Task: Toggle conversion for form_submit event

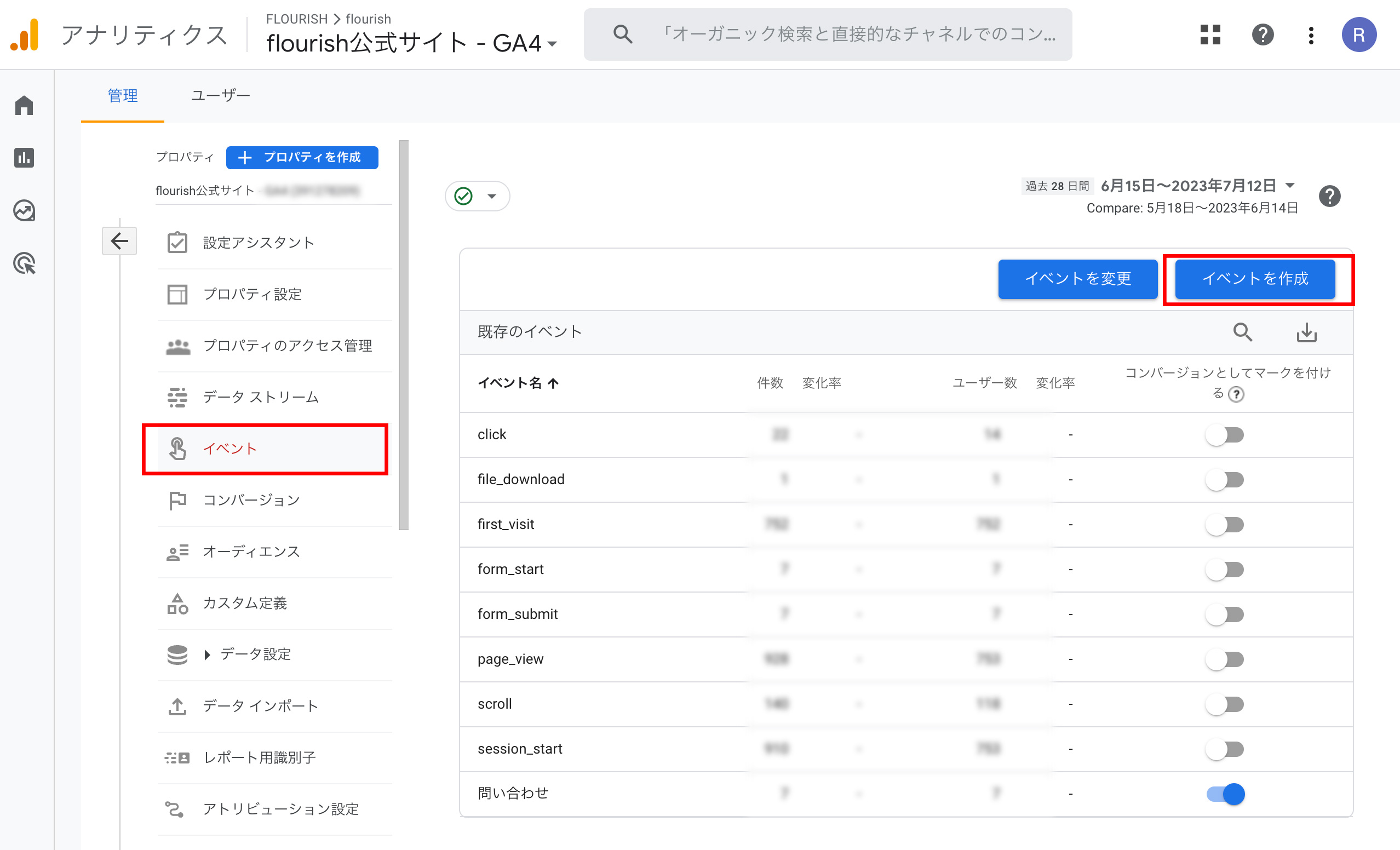Action: [x=1225, y=615]
